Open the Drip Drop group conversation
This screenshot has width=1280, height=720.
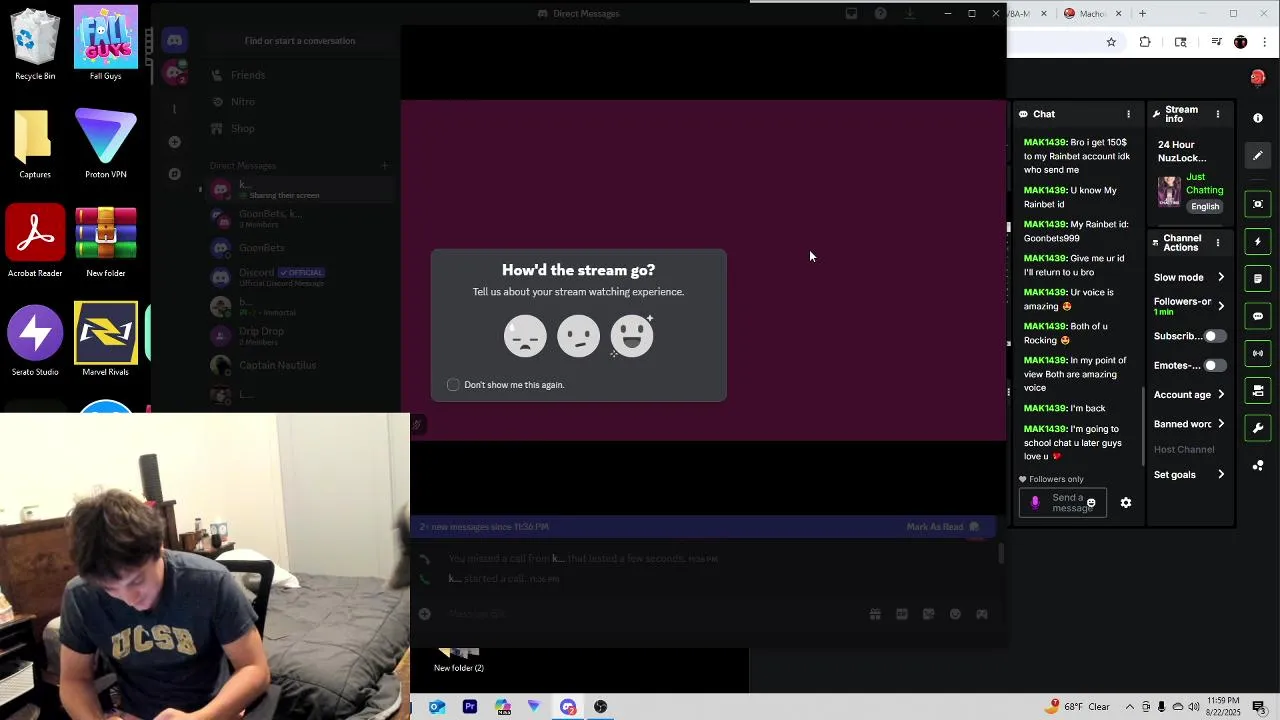click(x=300, y=336)
